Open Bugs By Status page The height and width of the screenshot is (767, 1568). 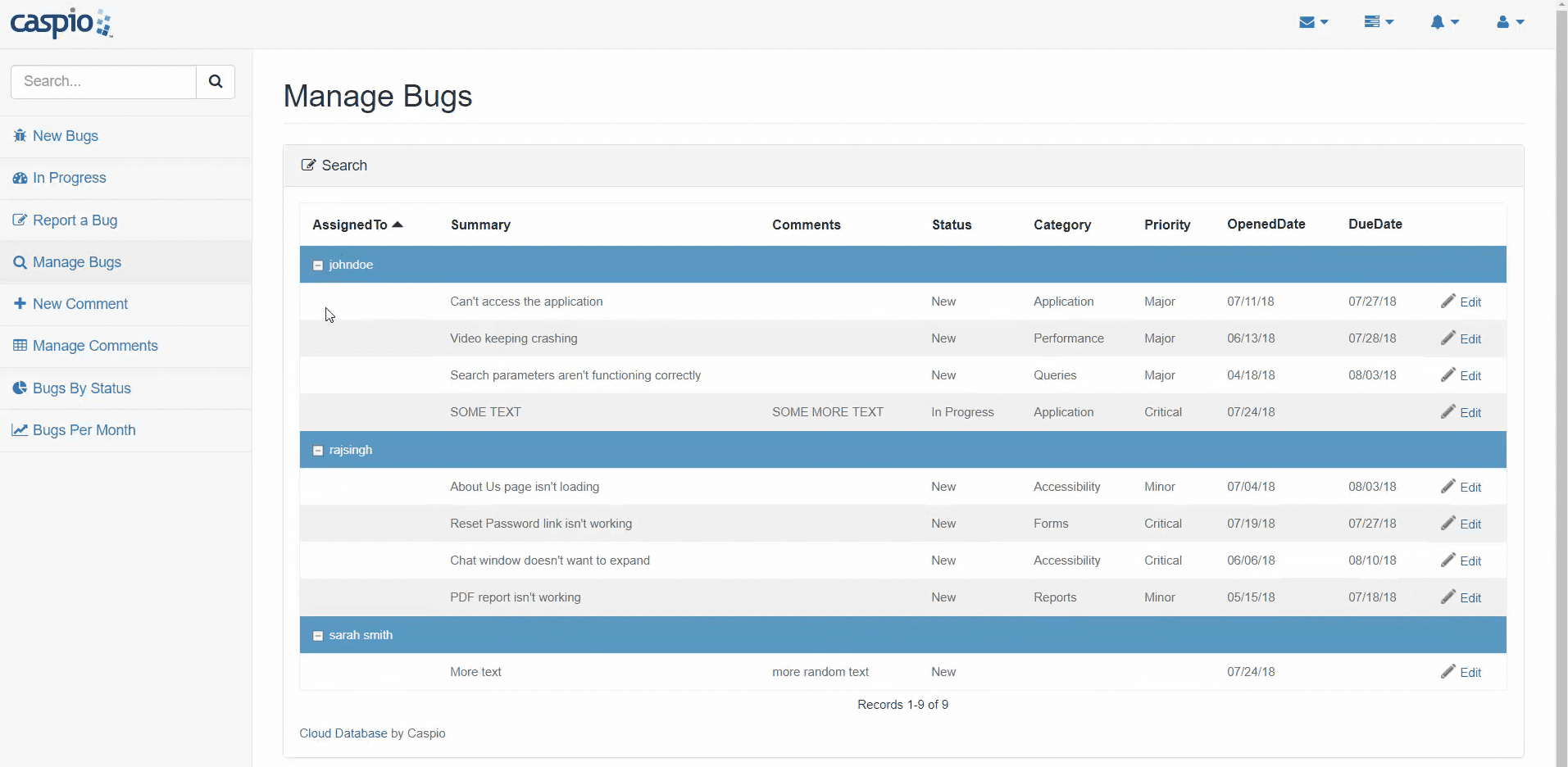81,388
